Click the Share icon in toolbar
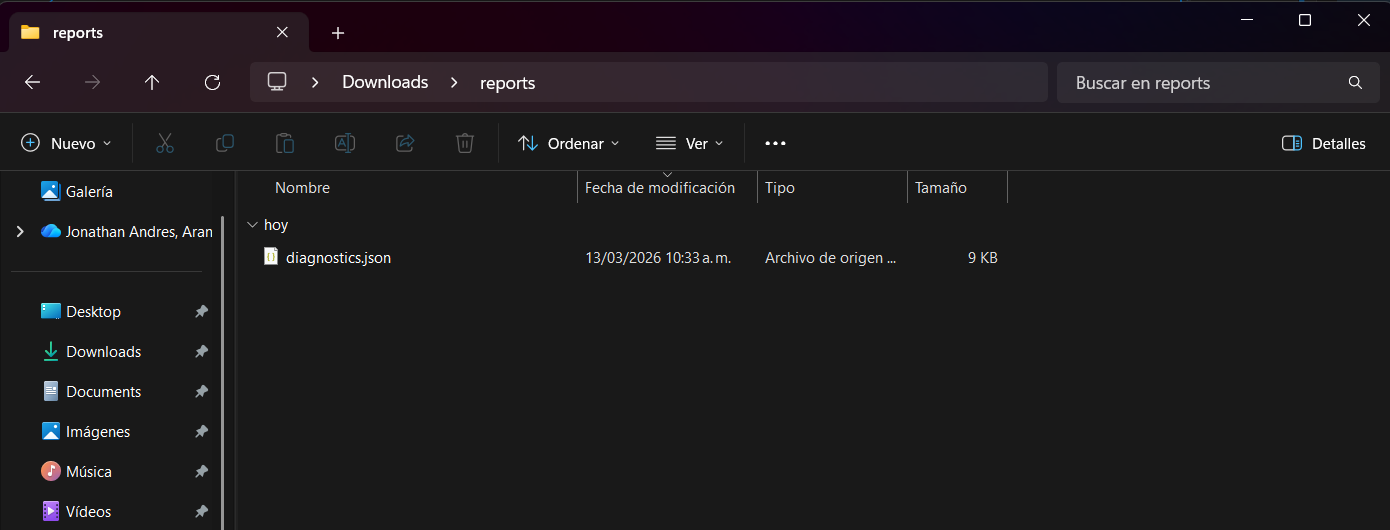This screenshot has height=530, width=1390. tap(405, 143)
